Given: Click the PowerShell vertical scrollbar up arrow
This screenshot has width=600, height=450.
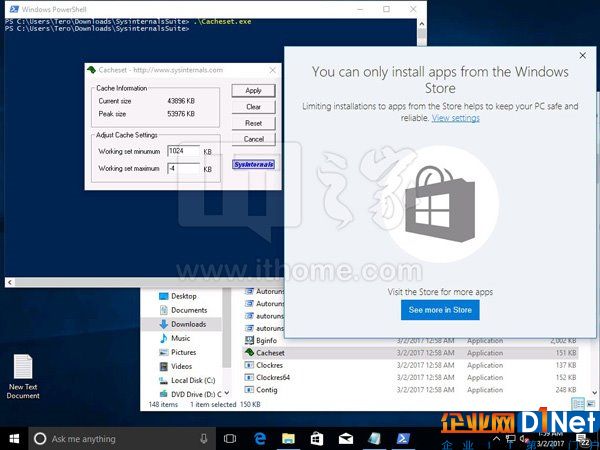Looking at the screenshot, I should [x=421, y=24].
